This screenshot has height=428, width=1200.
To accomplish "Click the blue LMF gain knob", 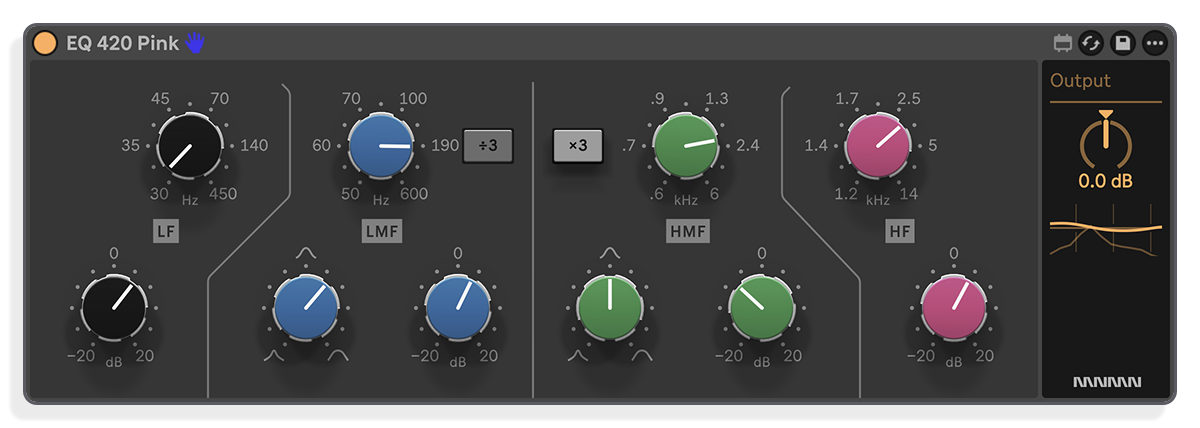I will pyautogui.click(x=457, y=306).
